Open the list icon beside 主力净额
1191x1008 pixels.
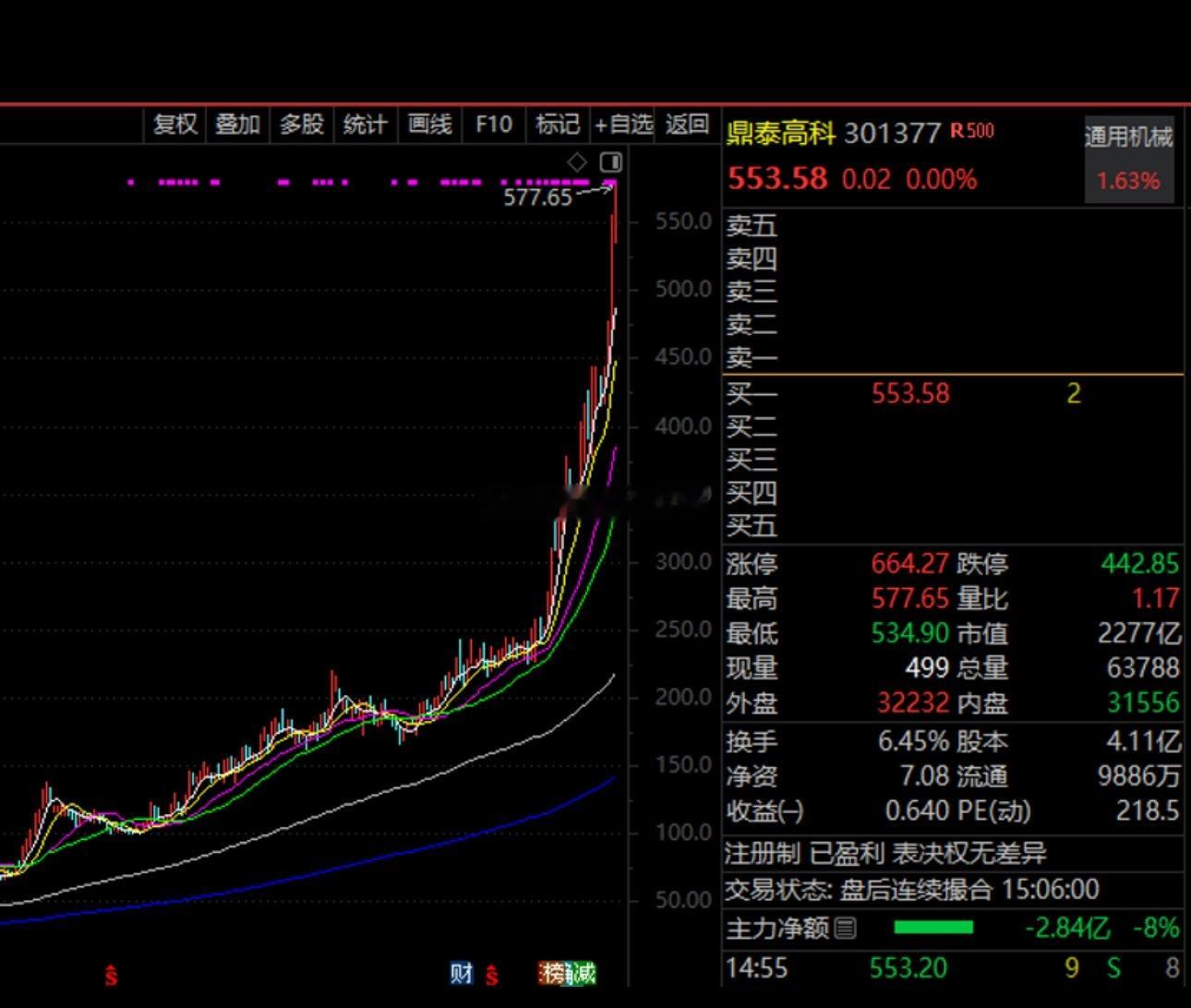(x=845, y=928)
